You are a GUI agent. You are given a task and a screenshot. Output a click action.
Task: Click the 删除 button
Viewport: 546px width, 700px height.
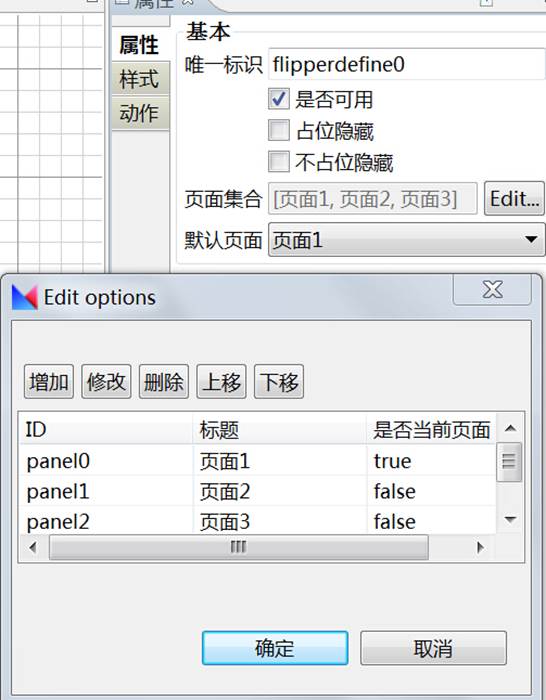coord(164,382)
